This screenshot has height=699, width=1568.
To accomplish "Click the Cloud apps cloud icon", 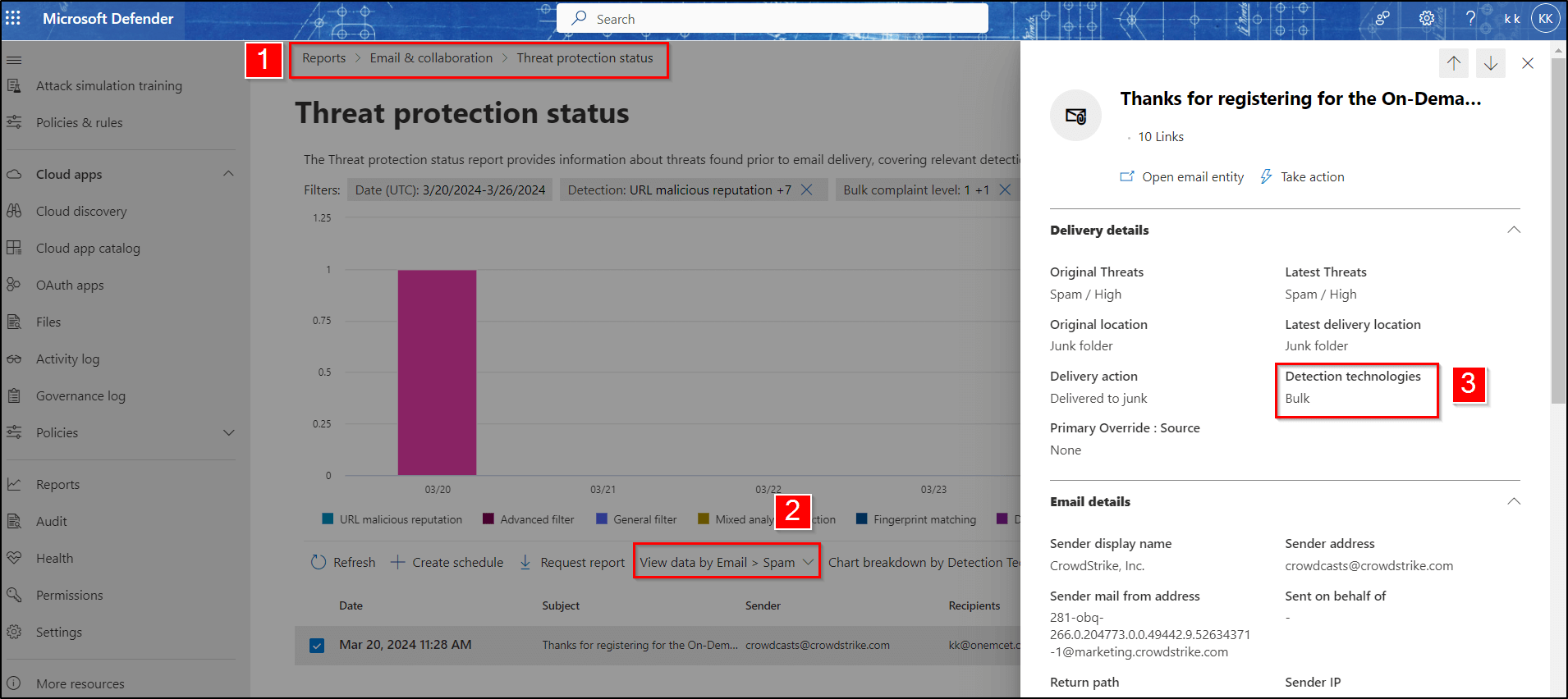I will [x=14, y=174].
